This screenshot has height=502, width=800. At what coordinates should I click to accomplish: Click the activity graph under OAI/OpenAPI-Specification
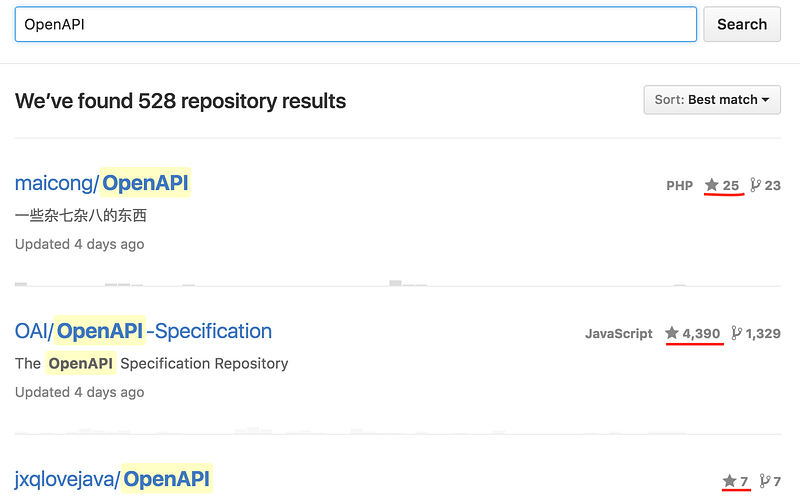tap(398, 430)
